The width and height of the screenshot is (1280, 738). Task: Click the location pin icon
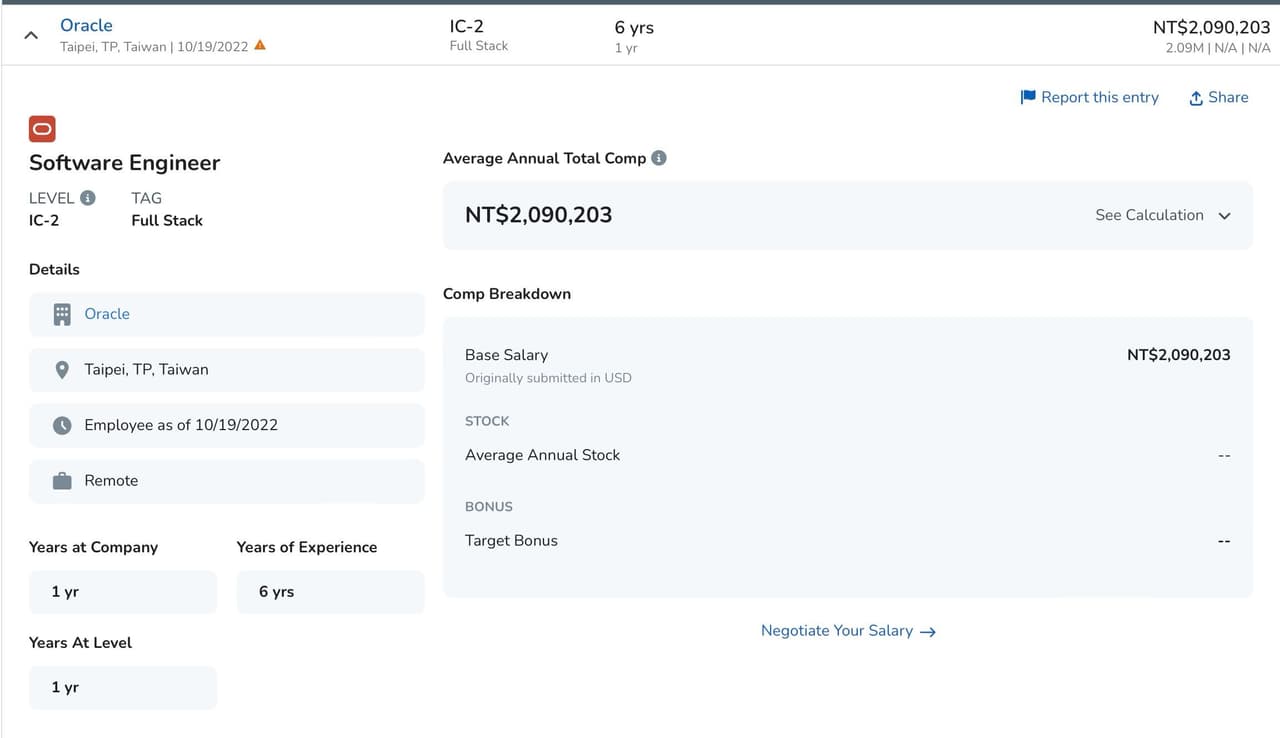62,370
